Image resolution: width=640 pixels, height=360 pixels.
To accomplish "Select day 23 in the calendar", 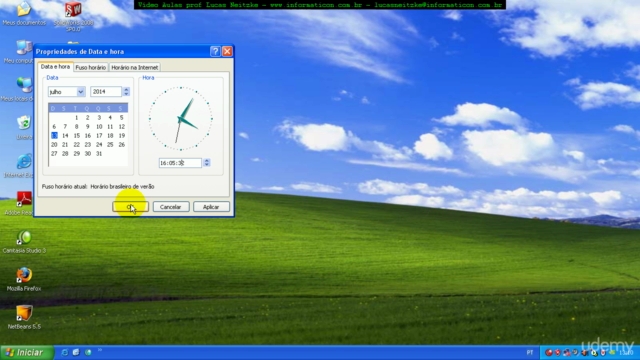I will [x=87, y=144].
